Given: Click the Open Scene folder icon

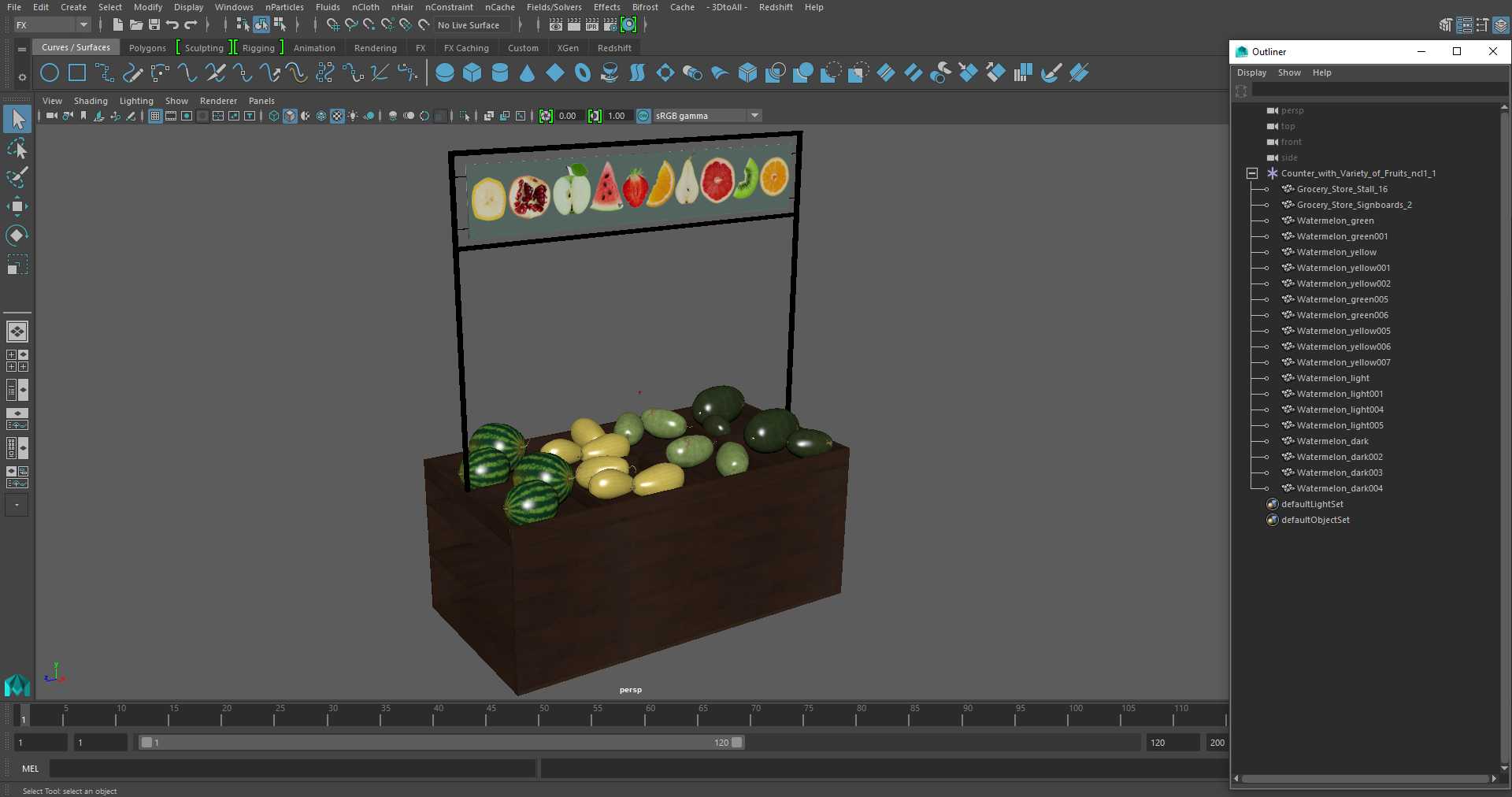Looking at the screenshot, I should tap(135, 25).
